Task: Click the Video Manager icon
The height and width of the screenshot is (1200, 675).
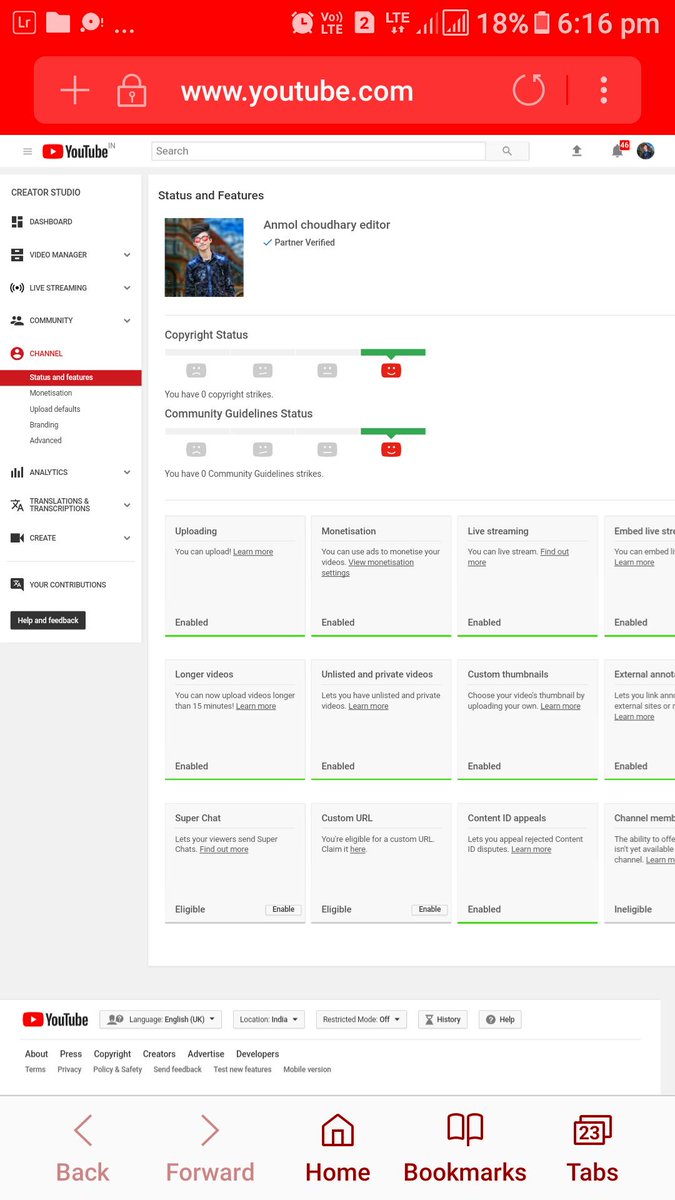Action: pos(17,255)
